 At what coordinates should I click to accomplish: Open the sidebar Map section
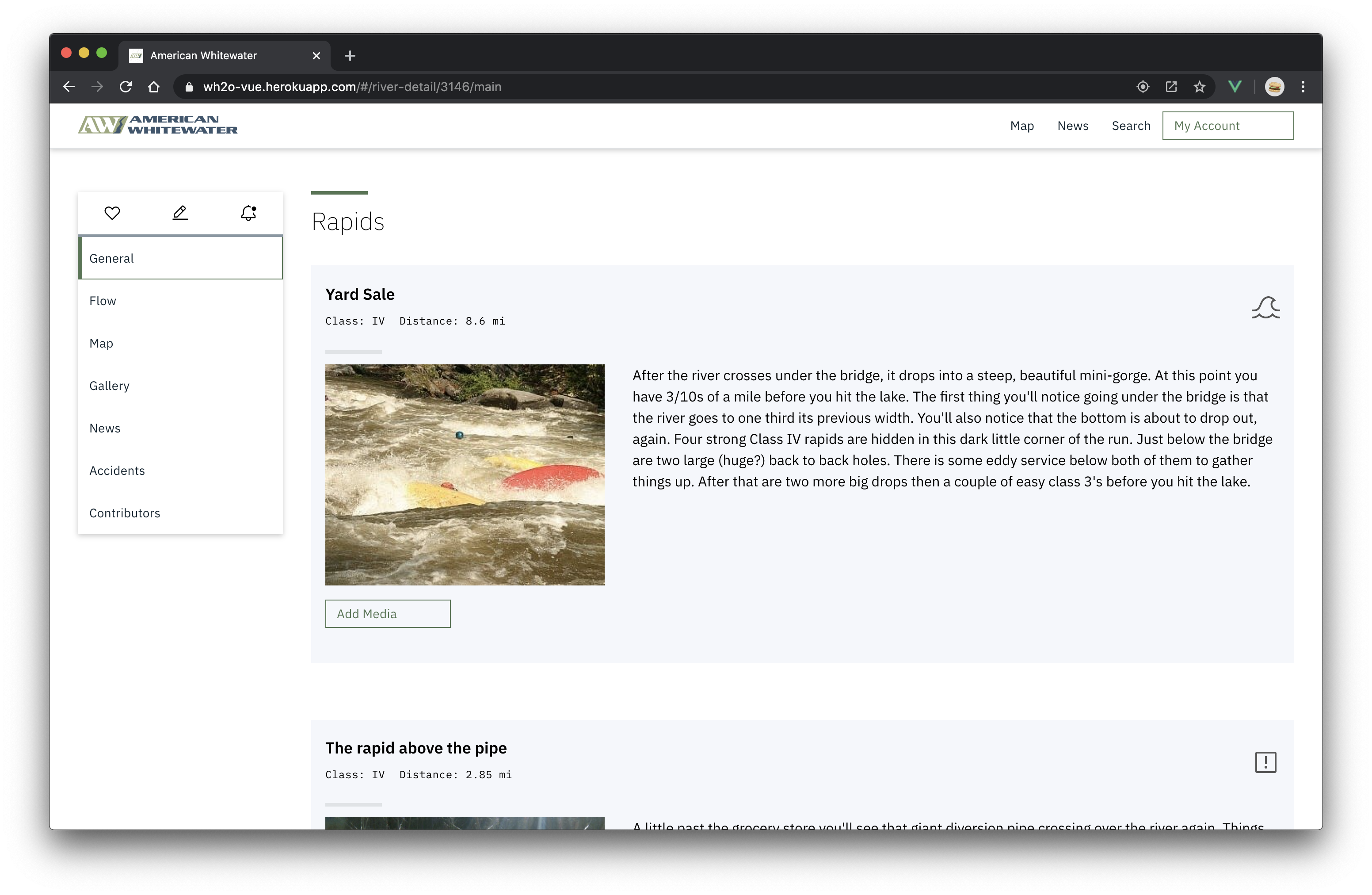(180, 343)
